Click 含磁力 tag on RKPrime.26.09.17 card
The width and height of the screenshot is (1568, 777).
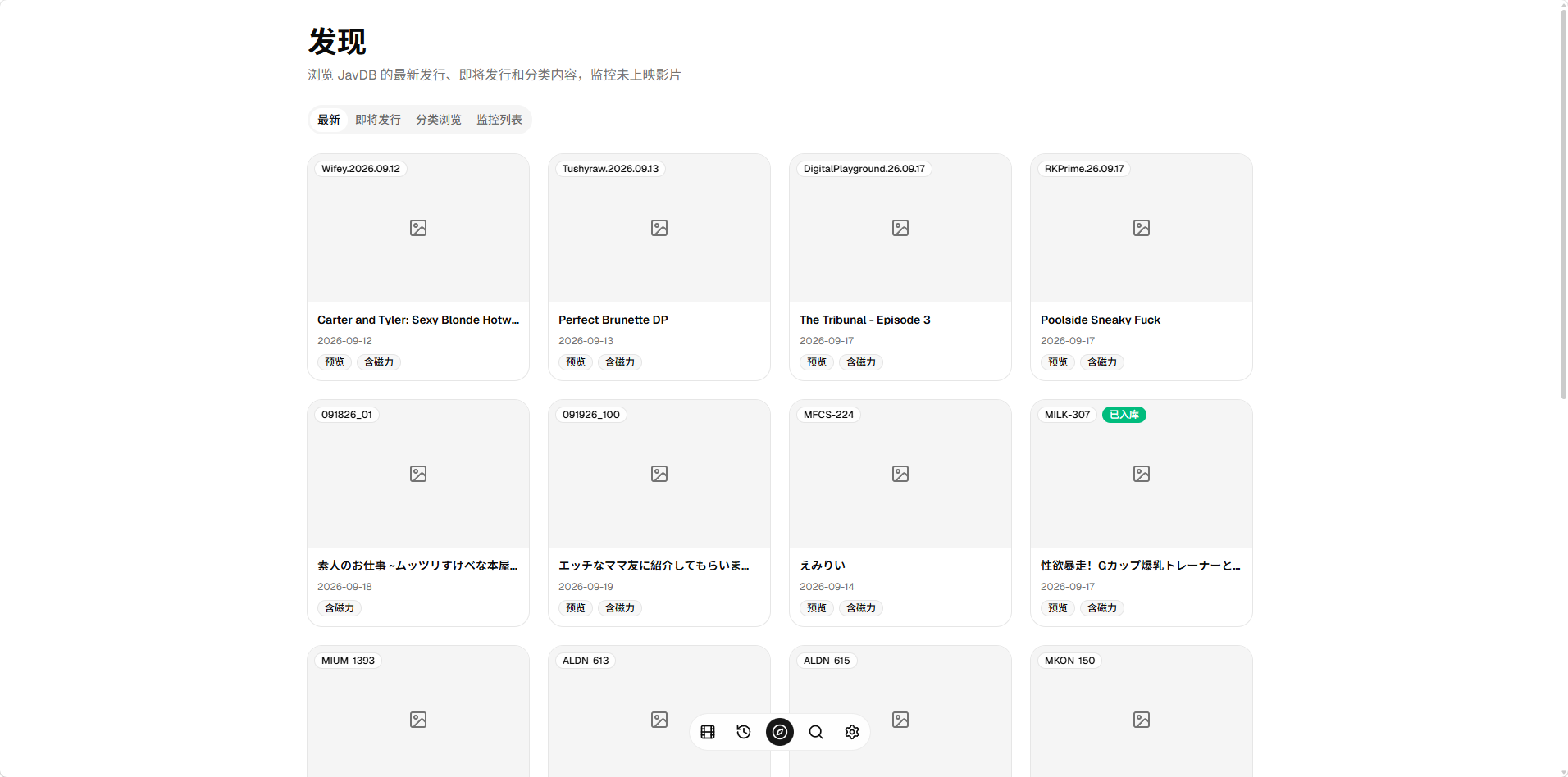(1102, 362)
